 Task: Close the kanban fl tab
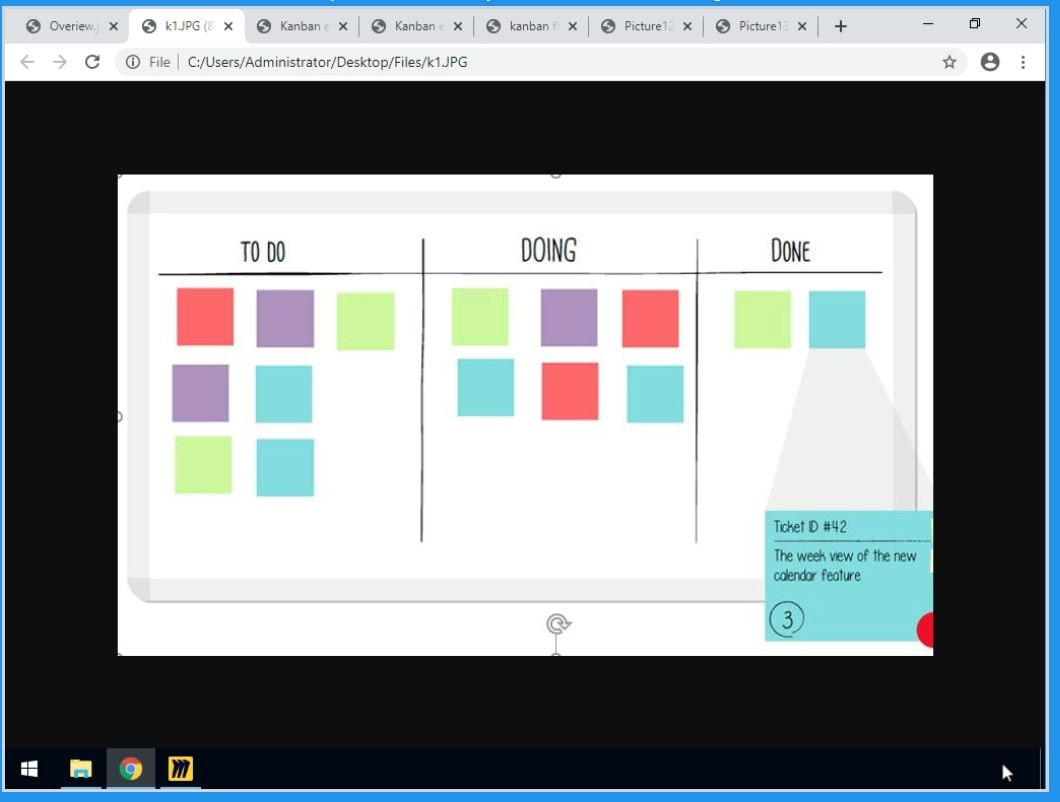(573, 26)
